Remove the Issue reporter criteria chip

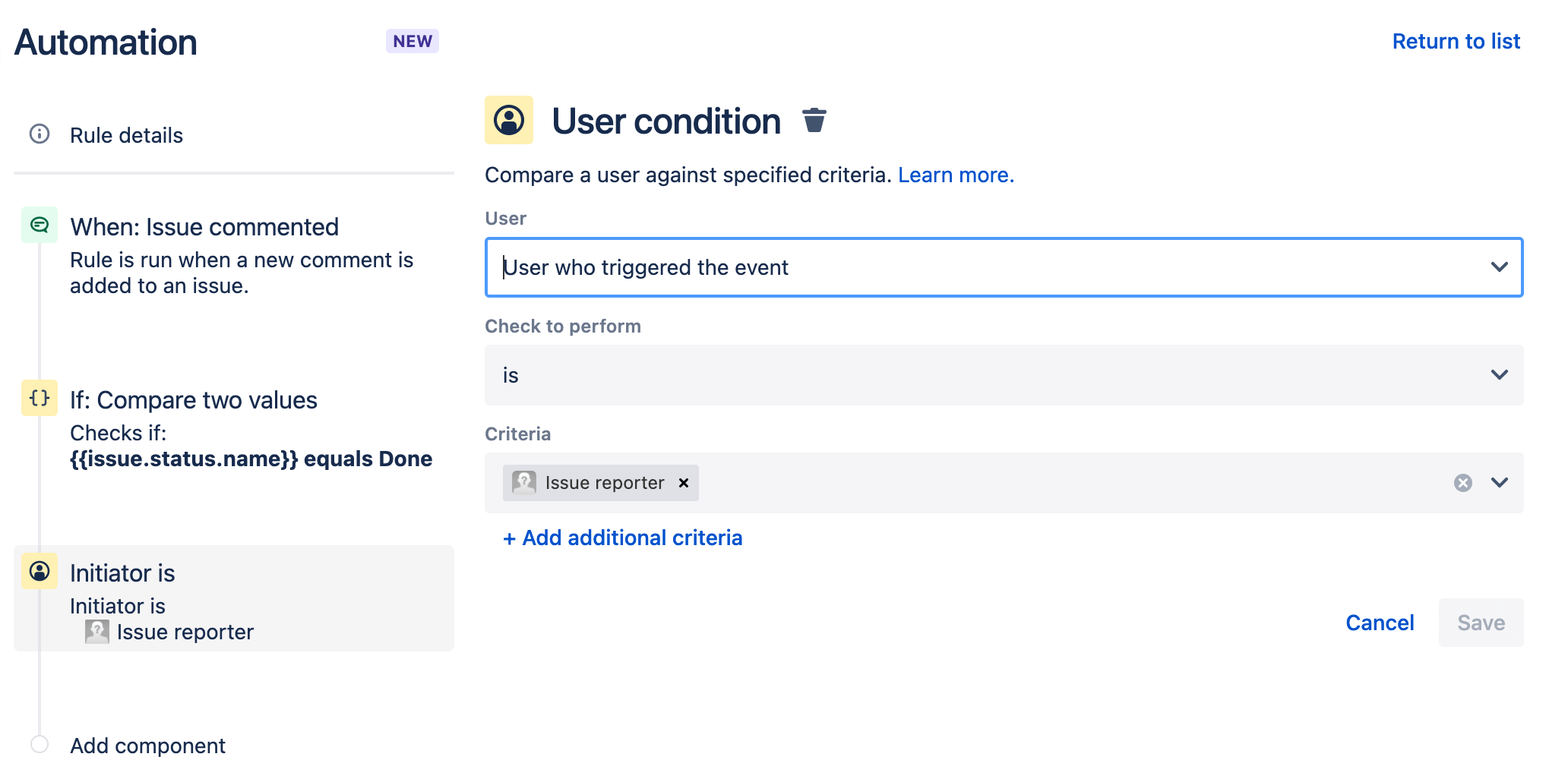[682, 482]
